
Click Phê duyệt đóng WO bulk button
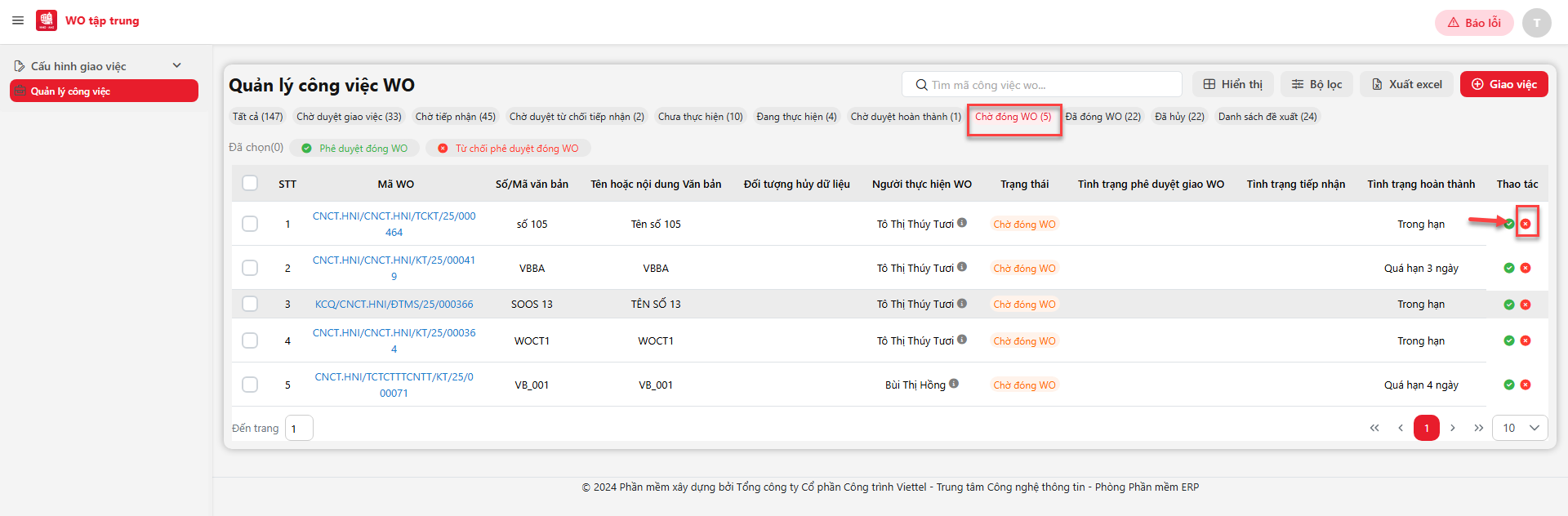point(355,148)
